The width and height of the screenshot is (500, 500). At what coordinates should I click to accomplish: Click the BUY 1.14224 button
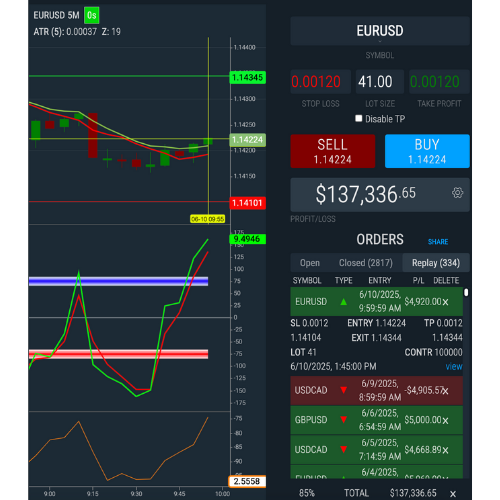coord(427,151)
